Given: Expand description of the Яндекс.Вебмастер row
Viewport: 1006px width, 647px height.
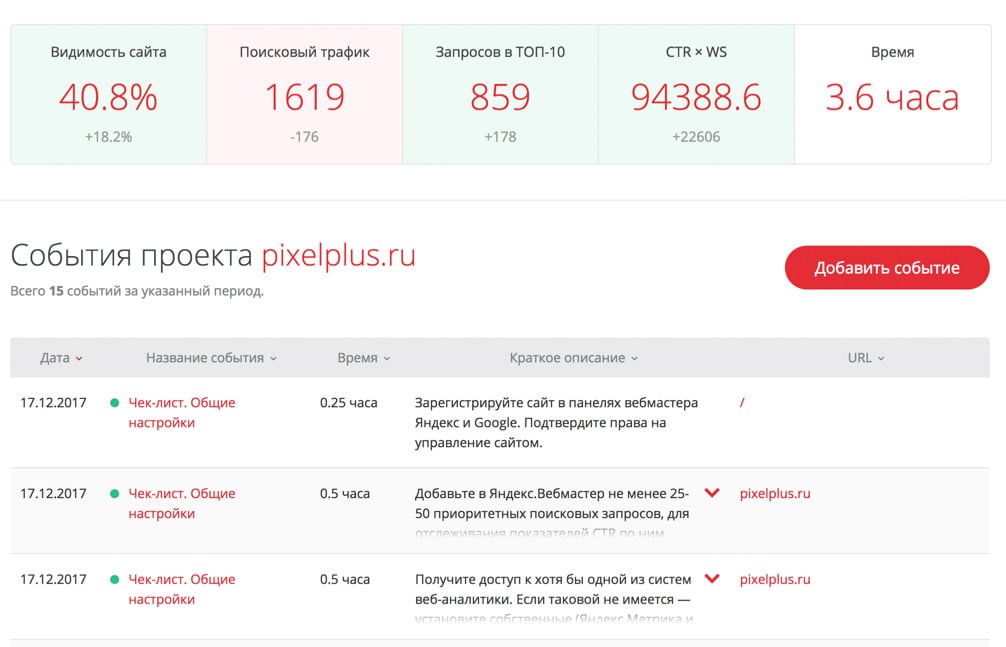Looking at the screenshot, I should click(x=712, y=493).
